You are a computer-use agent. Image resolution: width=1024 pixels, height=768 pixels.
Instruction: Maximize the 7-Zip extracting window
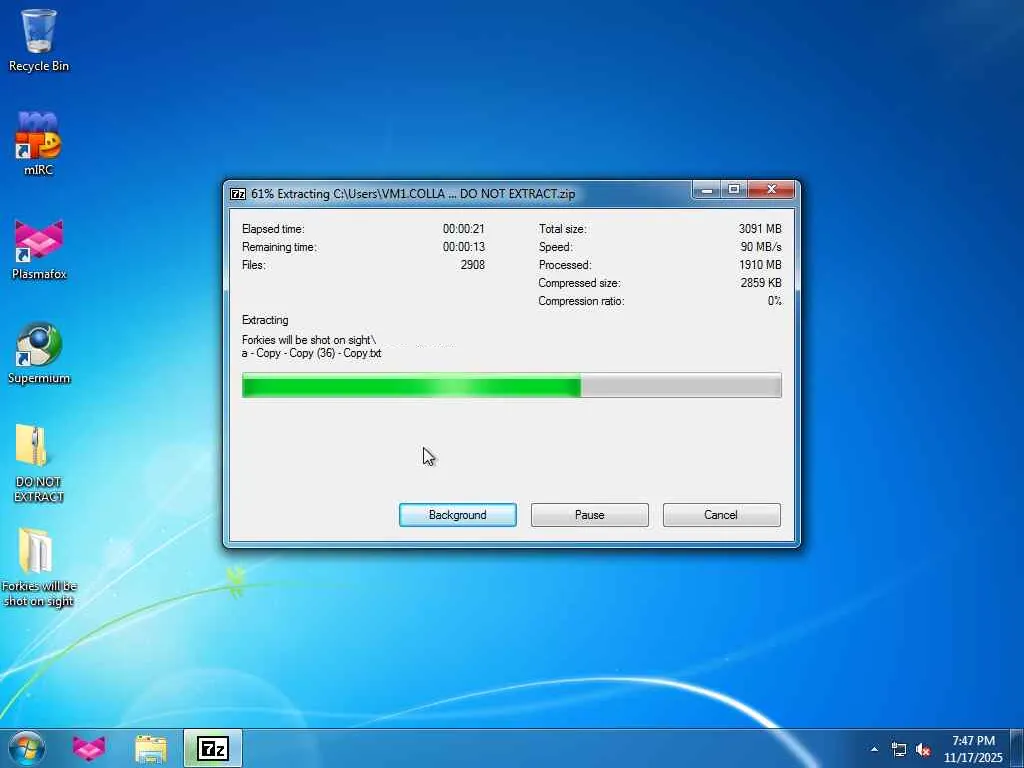733,190
